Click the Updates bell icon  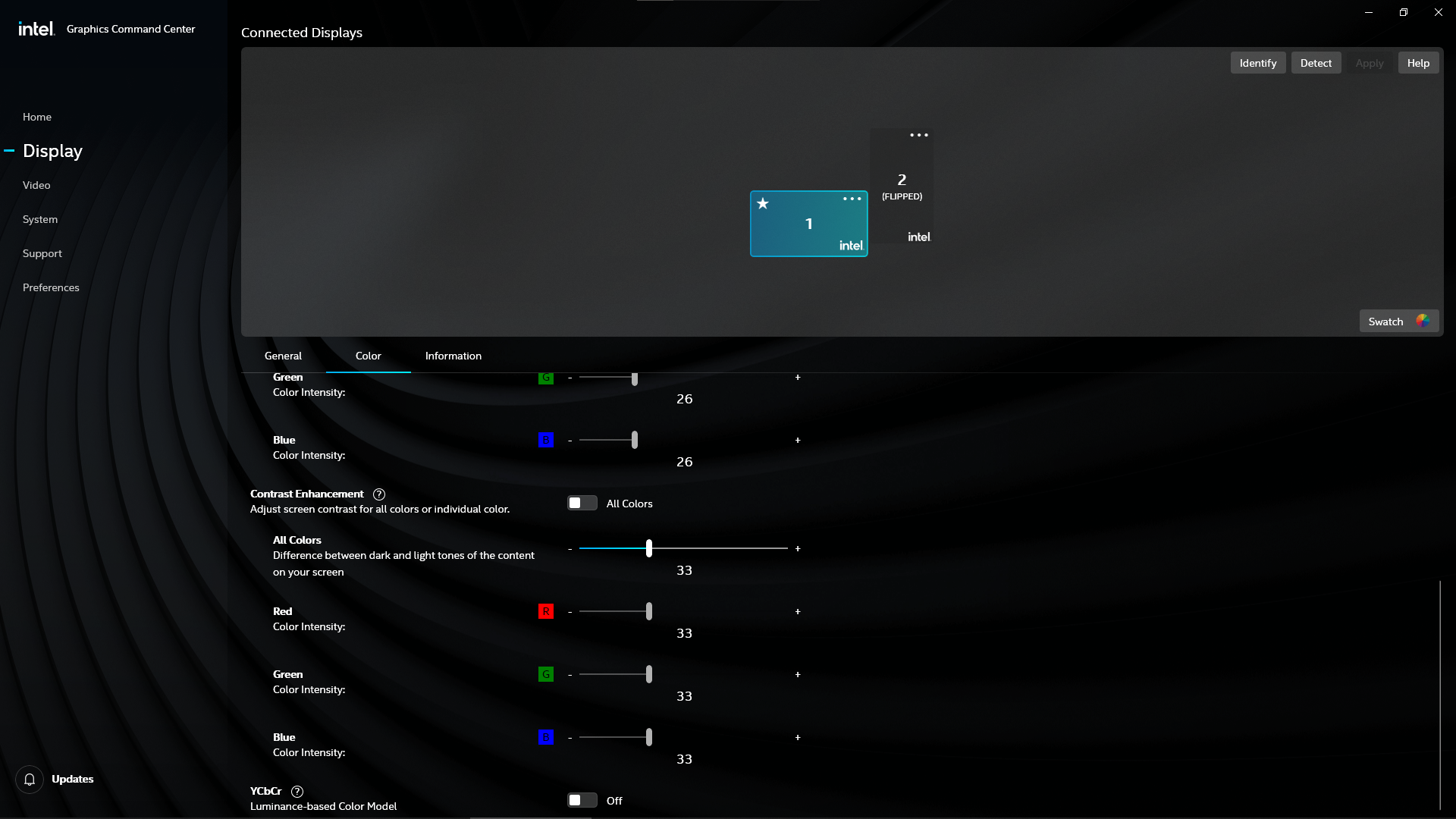coord(30,779)
